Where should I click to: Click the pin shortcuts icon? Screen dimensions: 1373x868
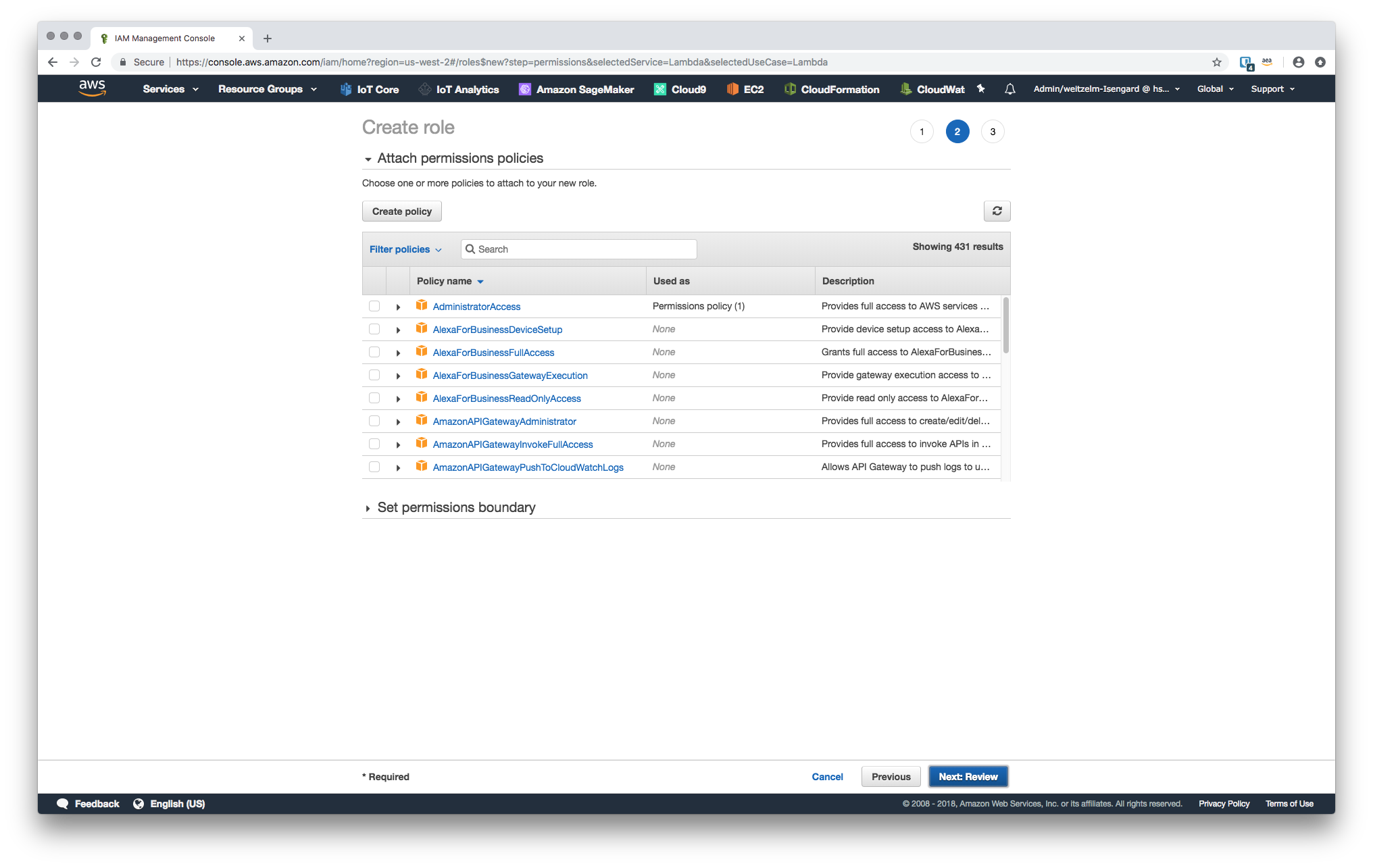tap(981, 88)
